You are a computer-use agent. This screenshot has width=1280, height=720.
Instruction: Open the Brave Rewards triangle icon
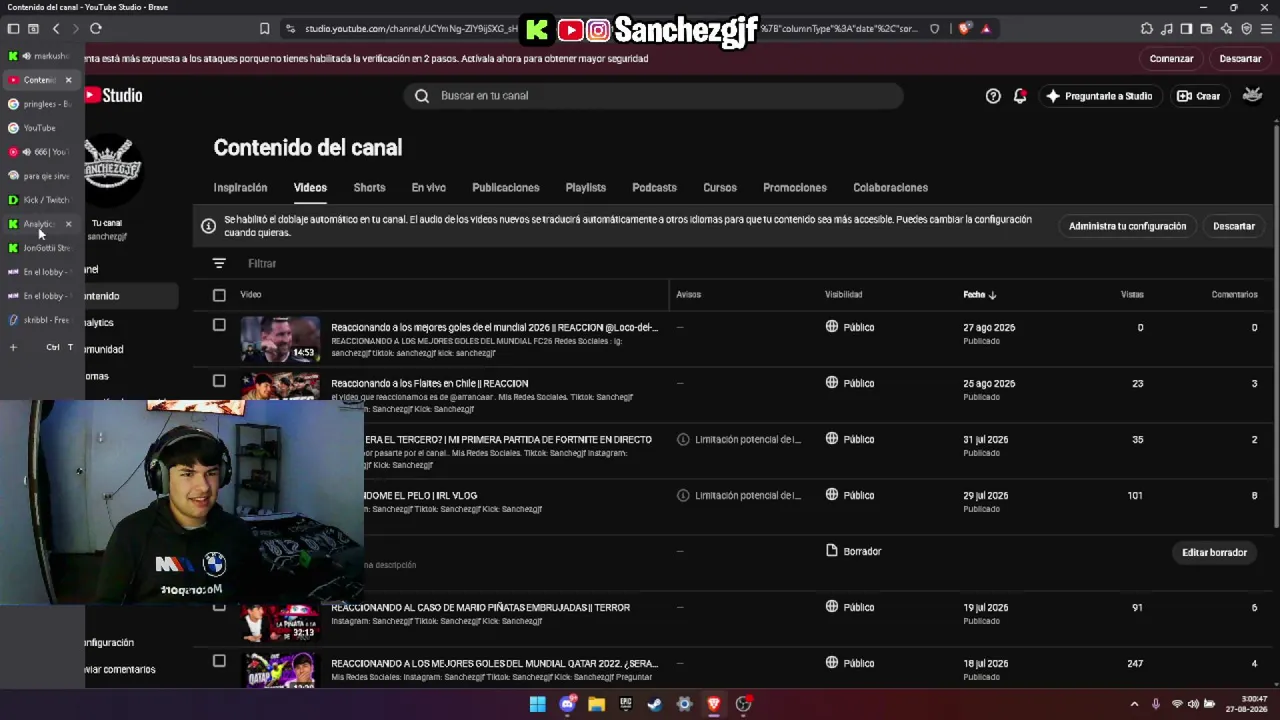[986, 29]
